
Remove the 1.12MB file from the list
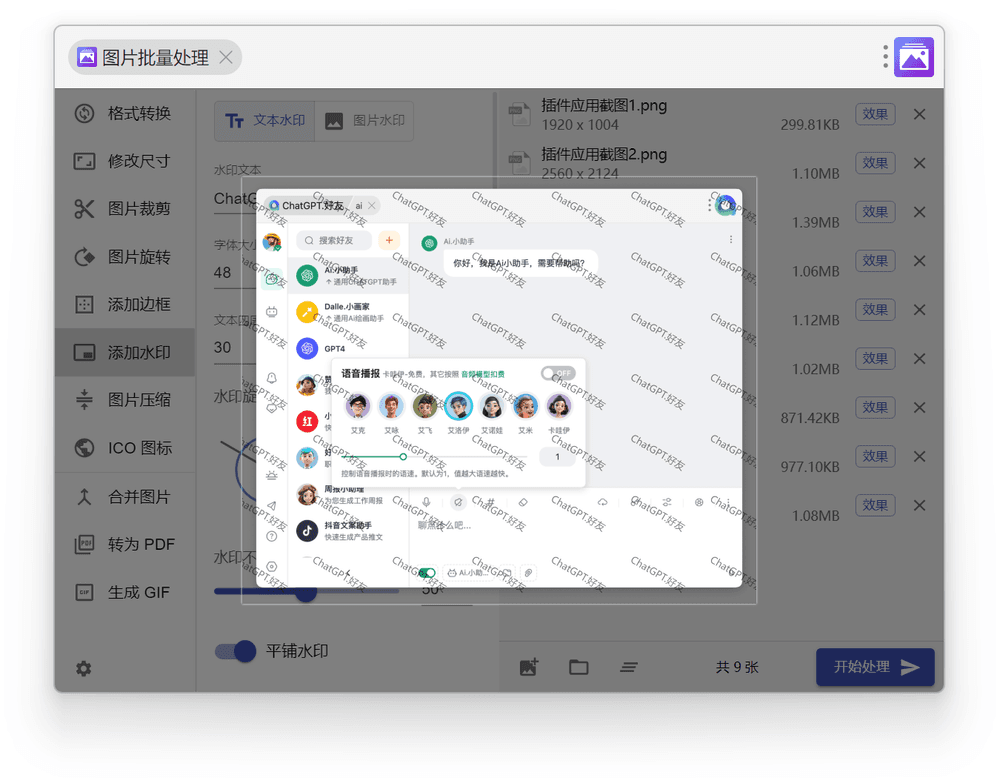[x=919, y=310]
